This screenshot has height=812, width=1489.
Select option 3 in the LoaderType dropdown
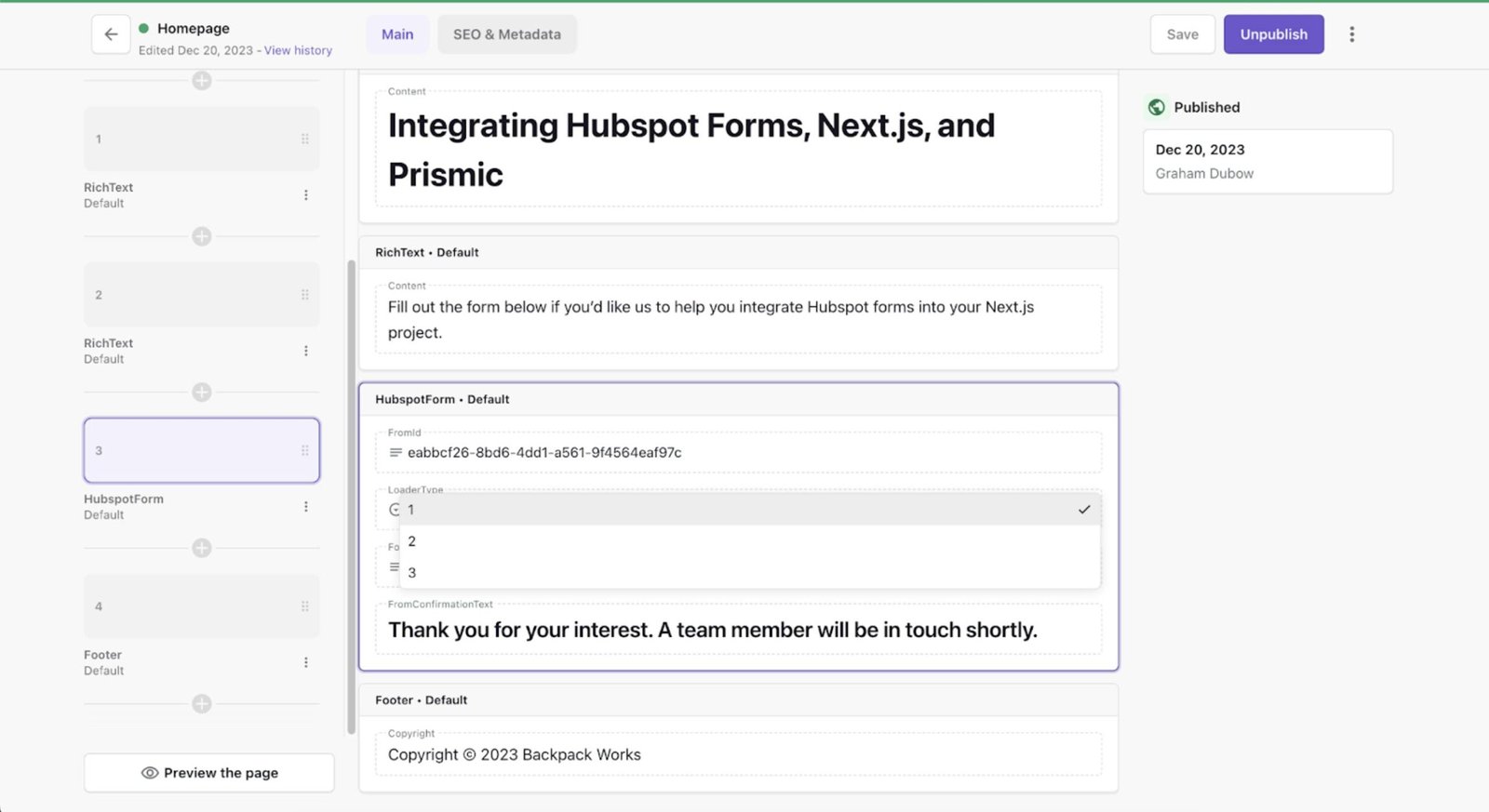click(x=411, y=572)
